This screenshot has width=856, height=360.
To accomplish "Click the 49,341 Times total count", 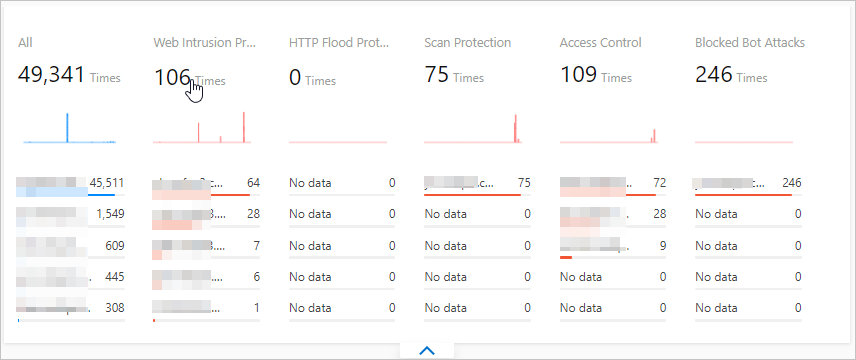I will (69, 75).
